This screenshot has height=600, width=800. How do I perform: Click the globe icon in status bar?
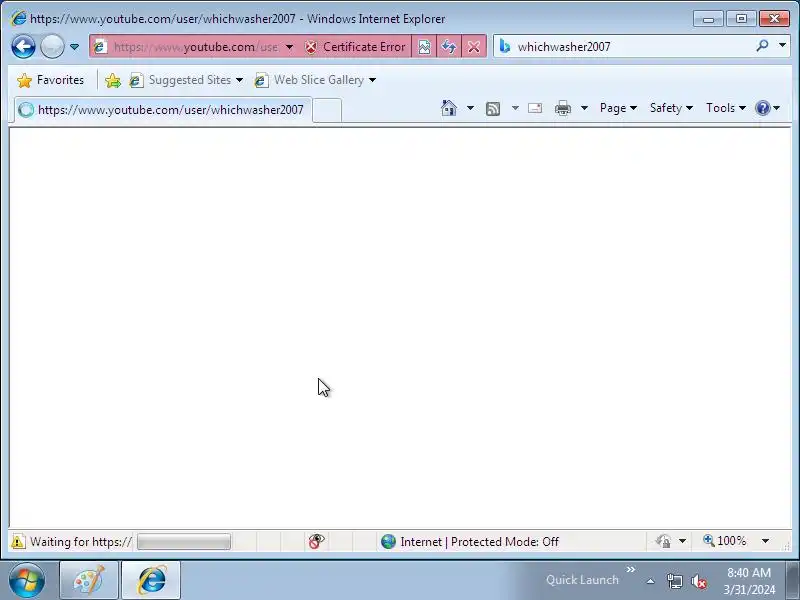[388, 541]
